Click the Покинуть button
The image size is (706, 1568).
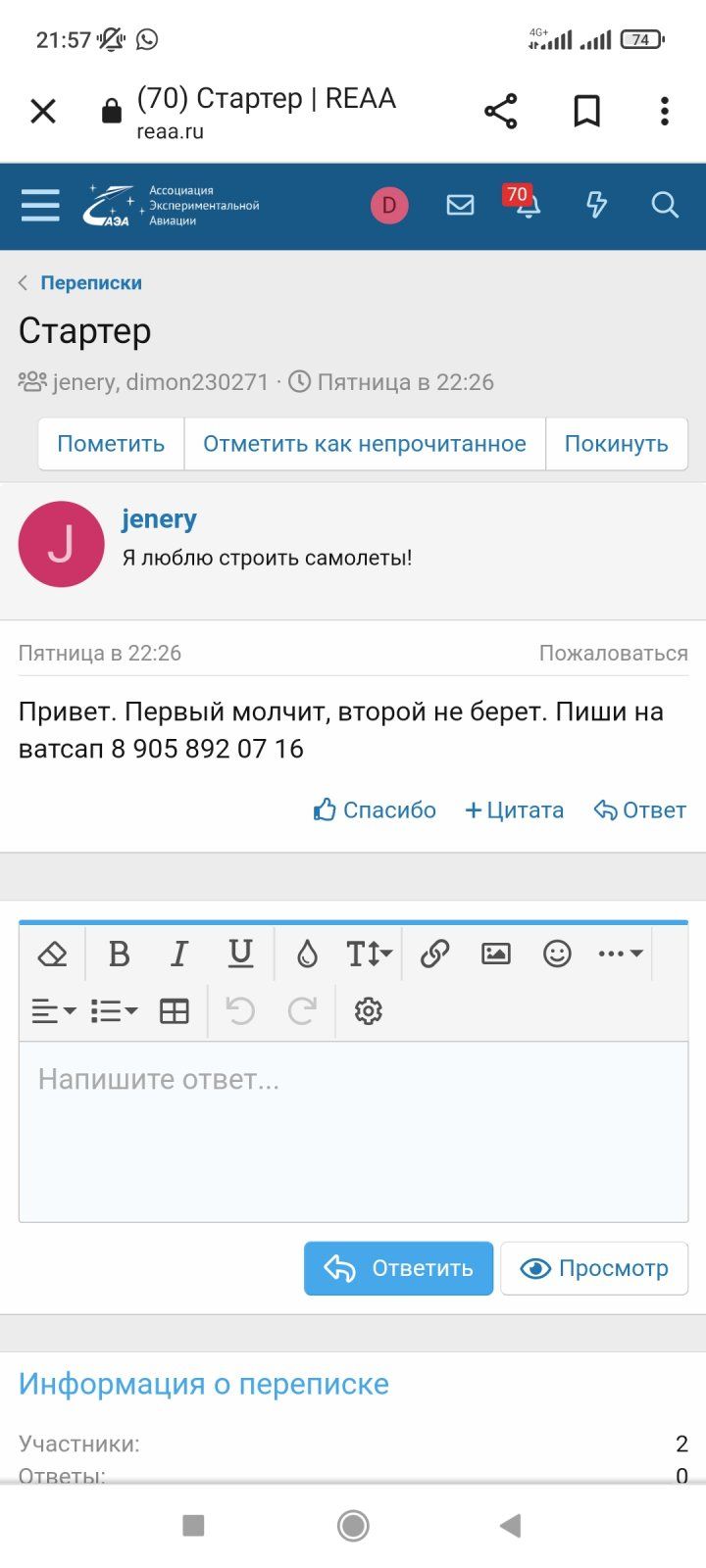tap(617, 444)
